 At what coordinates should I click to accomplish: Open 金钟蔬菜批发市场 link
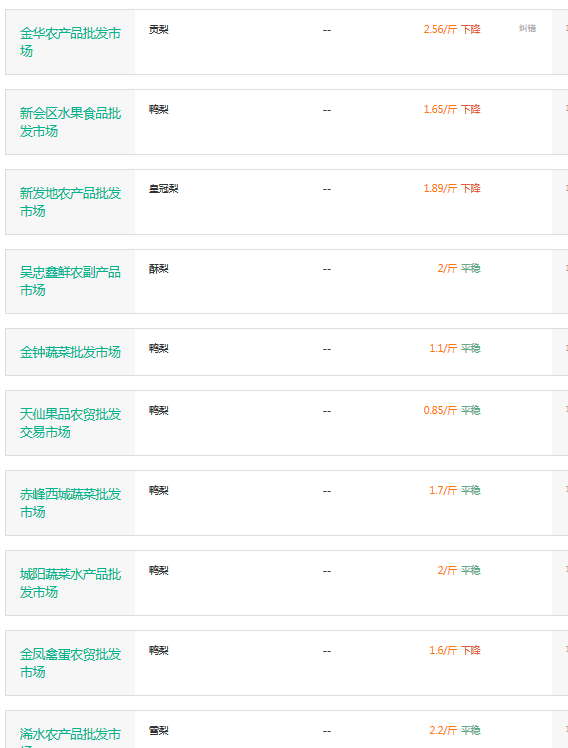pyautogui.click(x=70, y=352)
